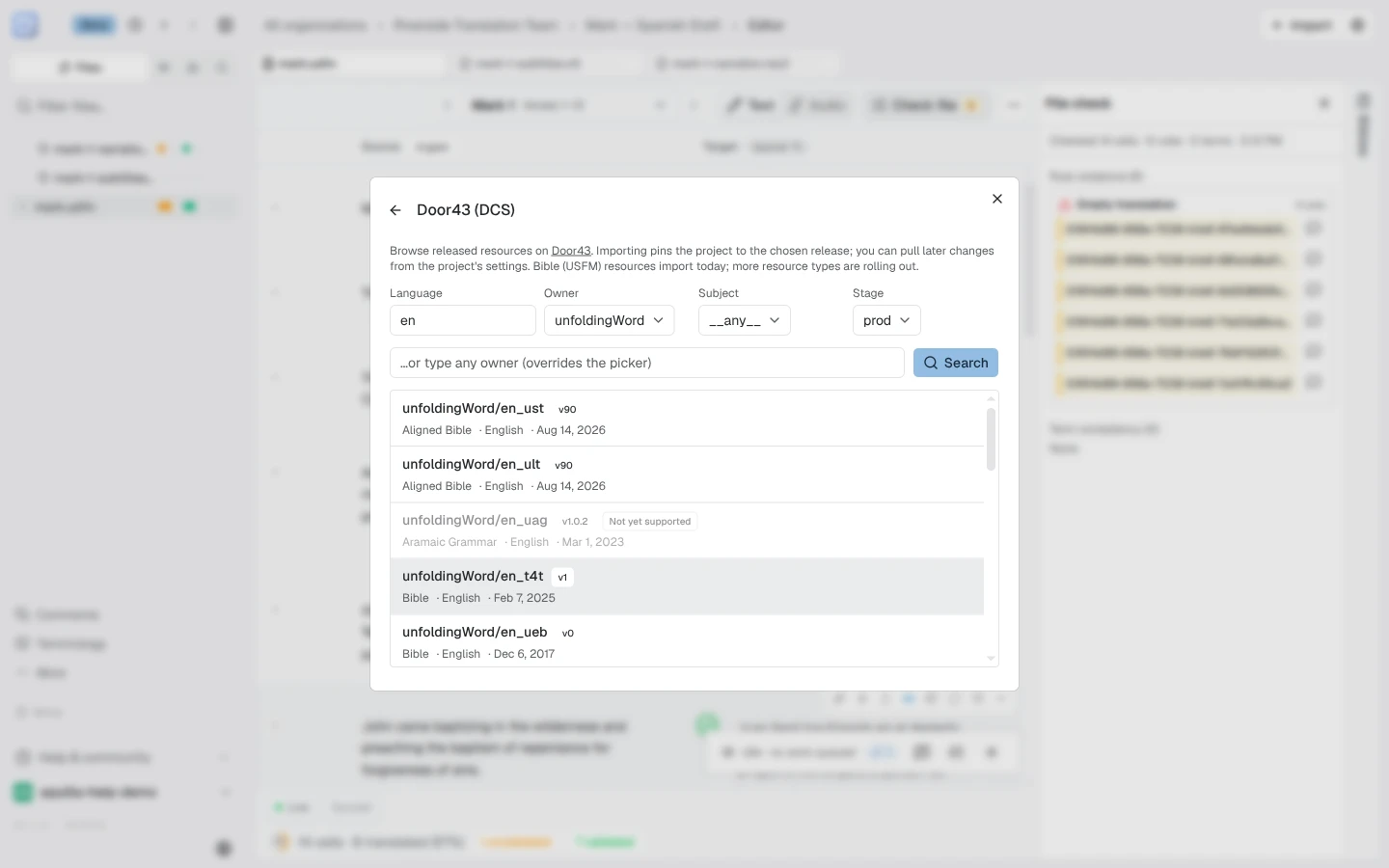The width and height of the screenshot is (1389, 868).
Task: Select the unfoldingWord/en_ult result
Action: pyautogui.click(x=687, y=475)
